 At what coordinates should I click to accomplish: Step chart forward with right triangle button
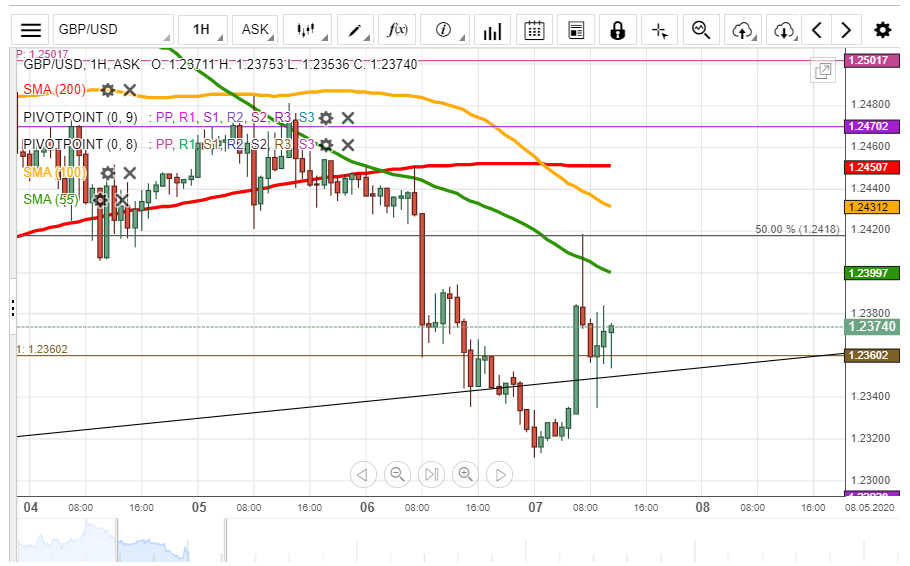(500, 475)
